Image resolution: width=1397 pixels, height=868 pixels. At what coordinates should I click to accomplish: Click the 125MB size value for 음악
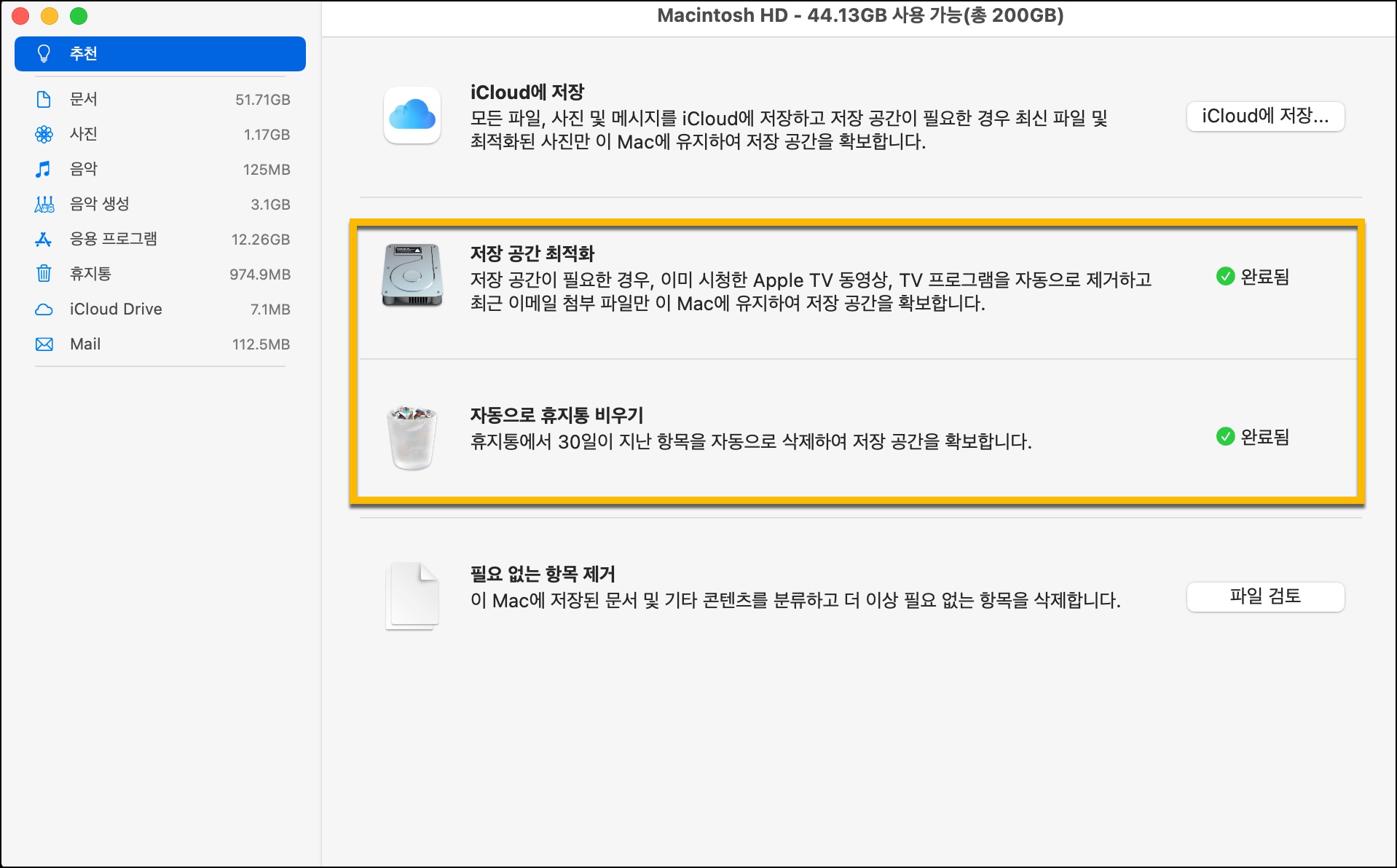(x=267, y=170)
